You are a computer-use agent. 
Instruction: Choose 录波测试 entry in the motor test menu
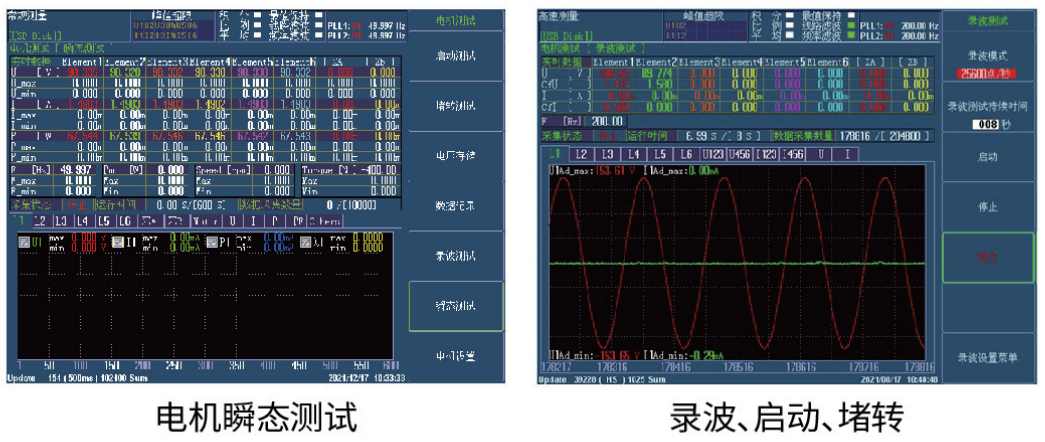[455, 255]
